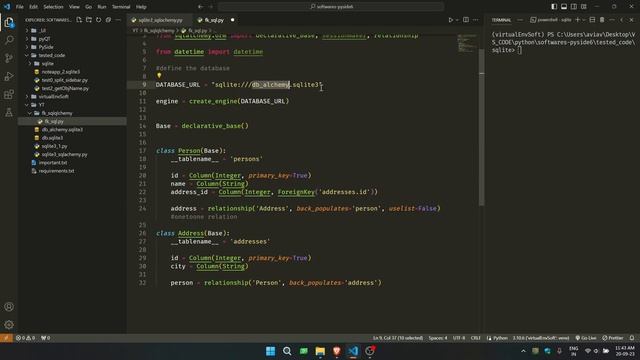The width and height of the screenshot is (640, 360).
Task: Go back with the title bar arrow
Action: pos(200,7)
